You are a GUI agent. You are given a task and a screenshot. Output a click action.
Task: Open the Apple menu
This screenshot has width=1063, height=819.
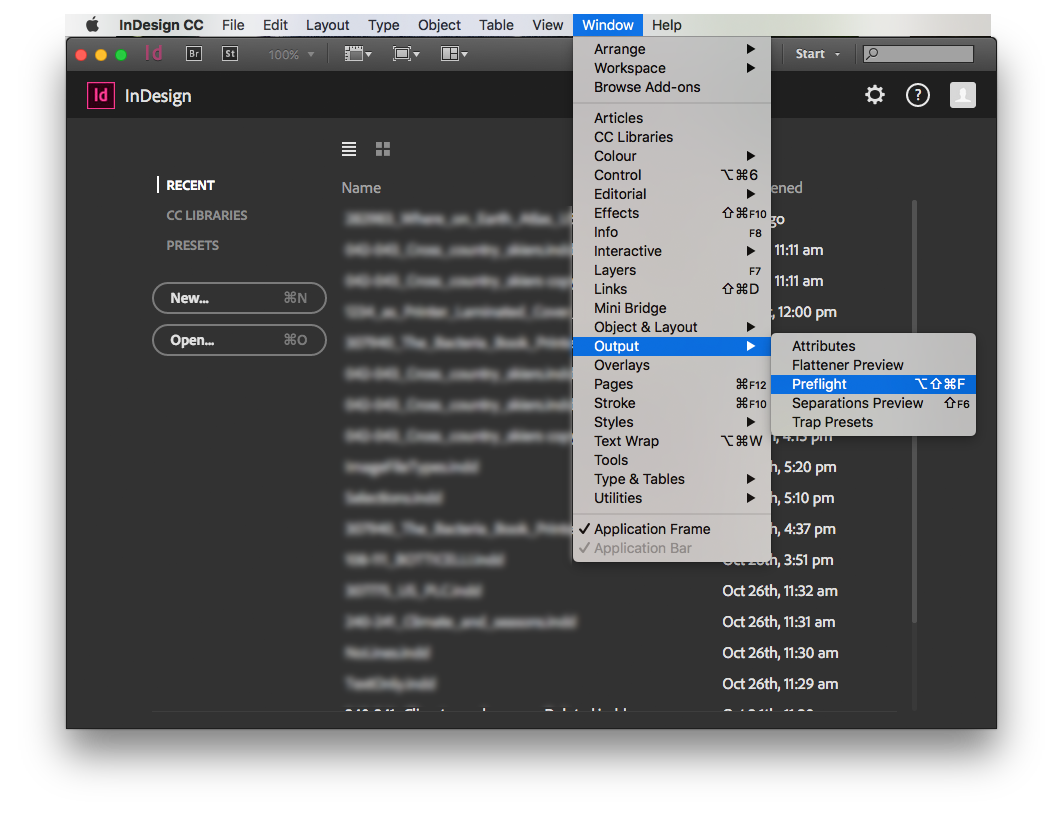pos(92,25)
